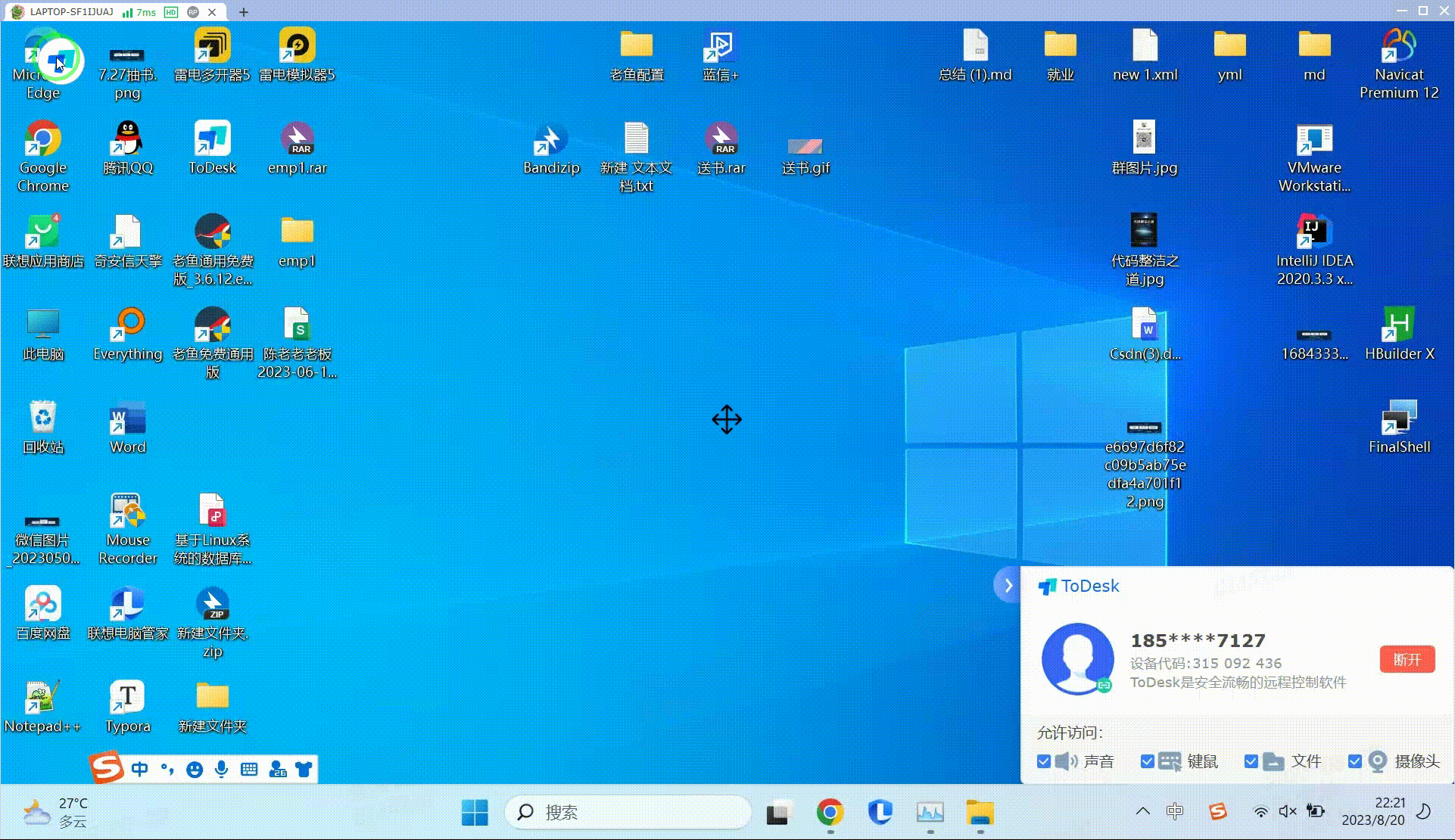This screenshot has height=840, width=1455.
Task: Switch Sogou input to 中 Chinese mode
Action: click(140, 770)
